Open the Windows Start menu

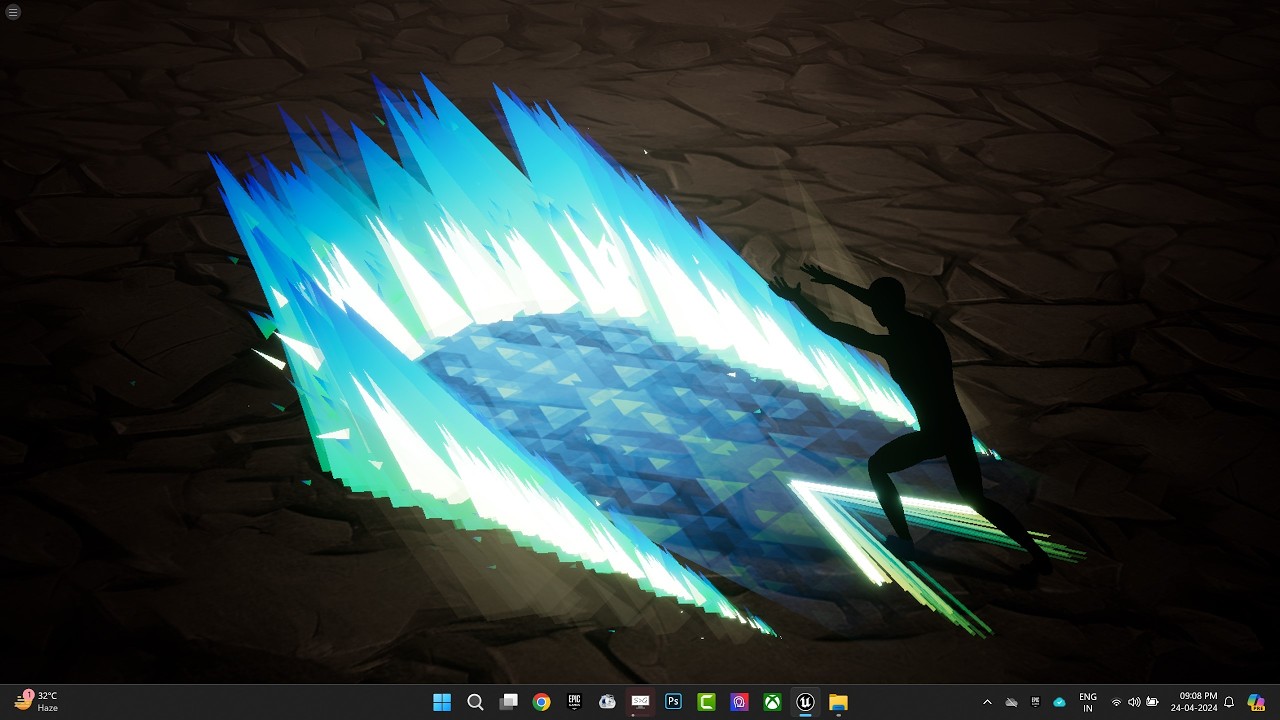442,702
